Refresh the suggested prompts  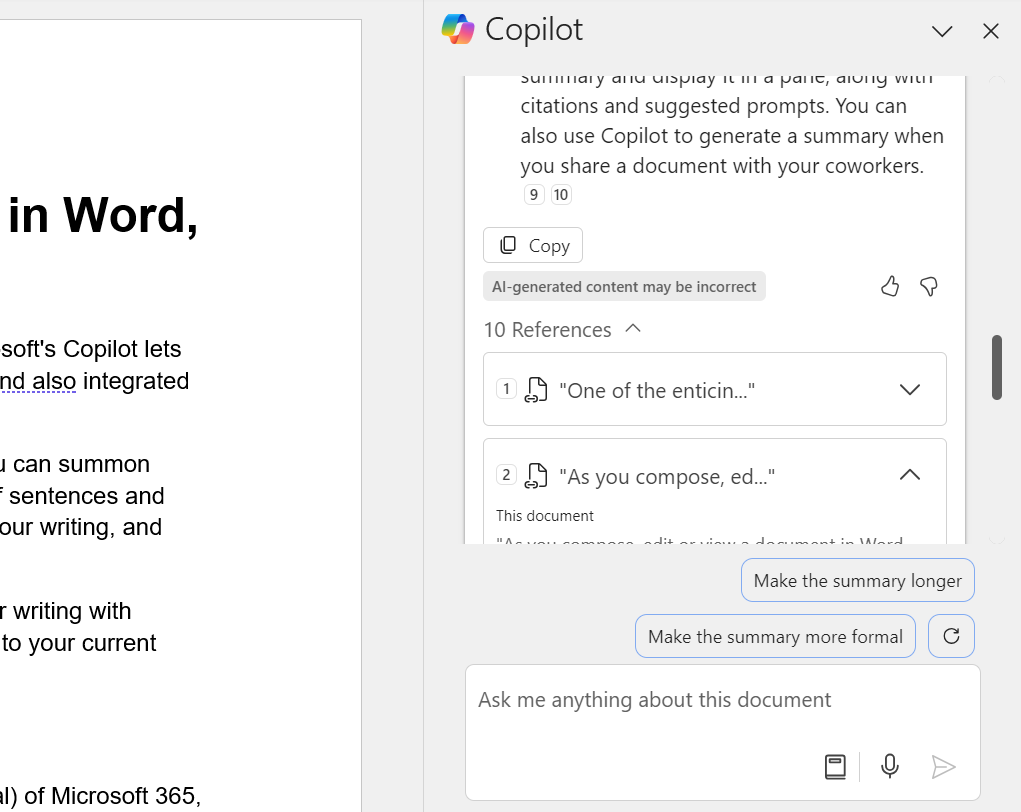(951, 636)
